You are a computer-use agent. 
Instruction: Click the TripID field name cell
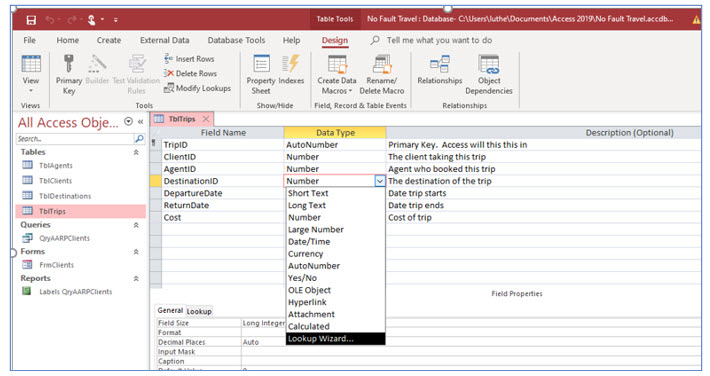pos(222,145)
